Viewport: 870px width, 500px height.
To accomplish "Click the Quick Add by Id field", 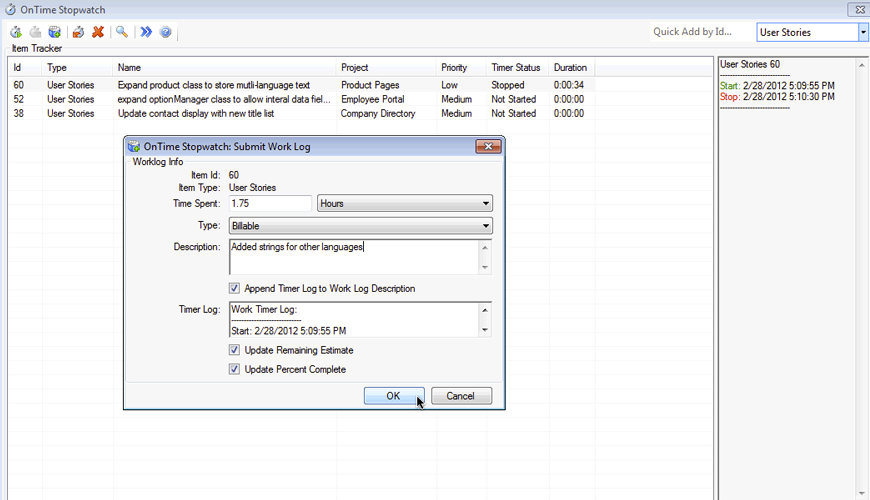I will [x=702, y=32].
